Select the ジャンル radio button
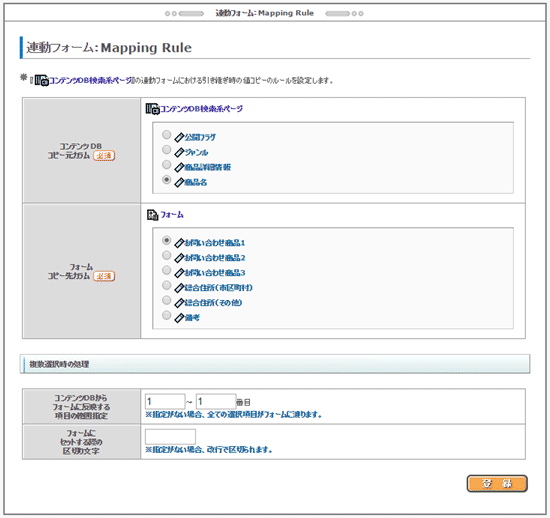This screenshot has height=518, width=550. (167, 150)
